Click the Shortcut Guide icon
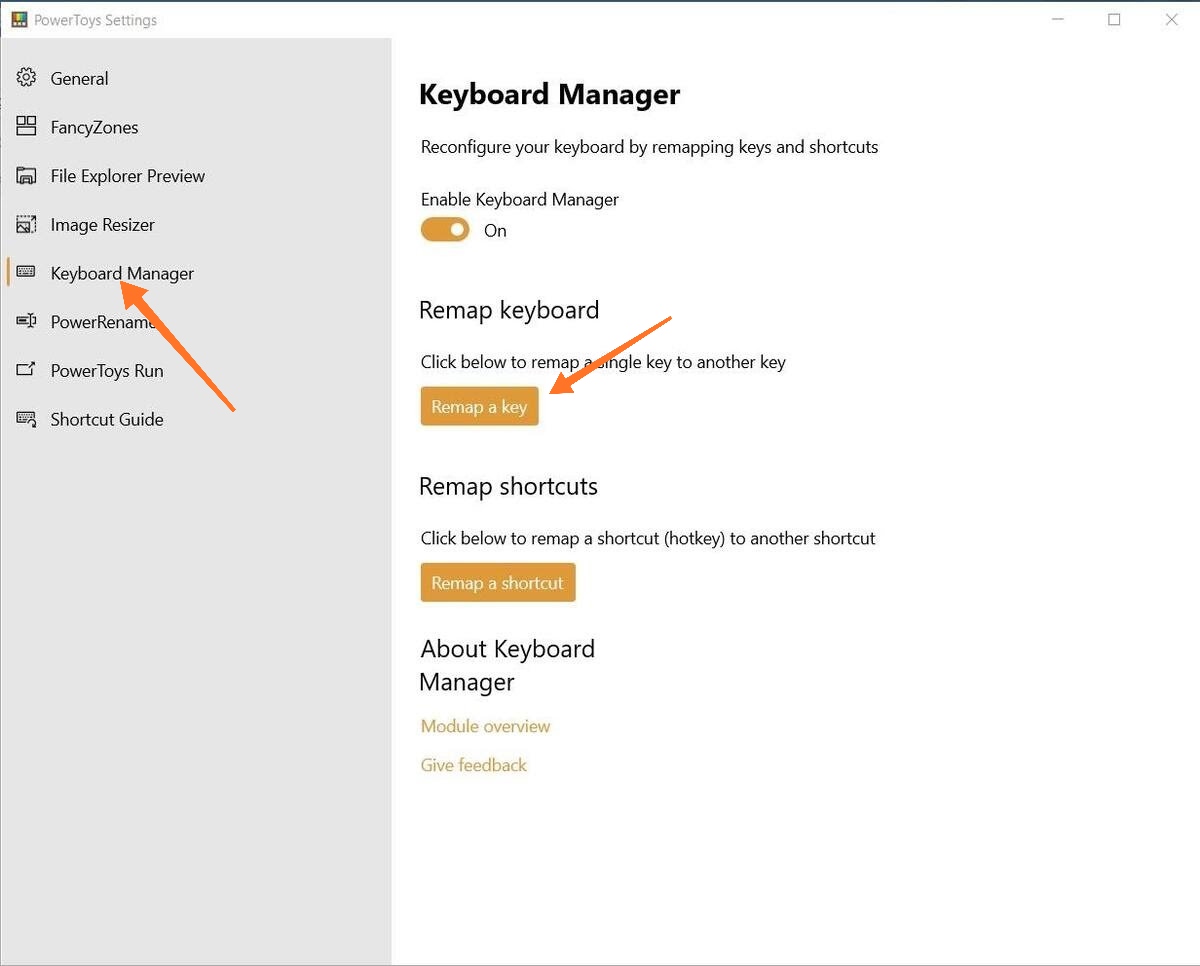The width and height of the screenshot is (1200, 966). (27, 419)
